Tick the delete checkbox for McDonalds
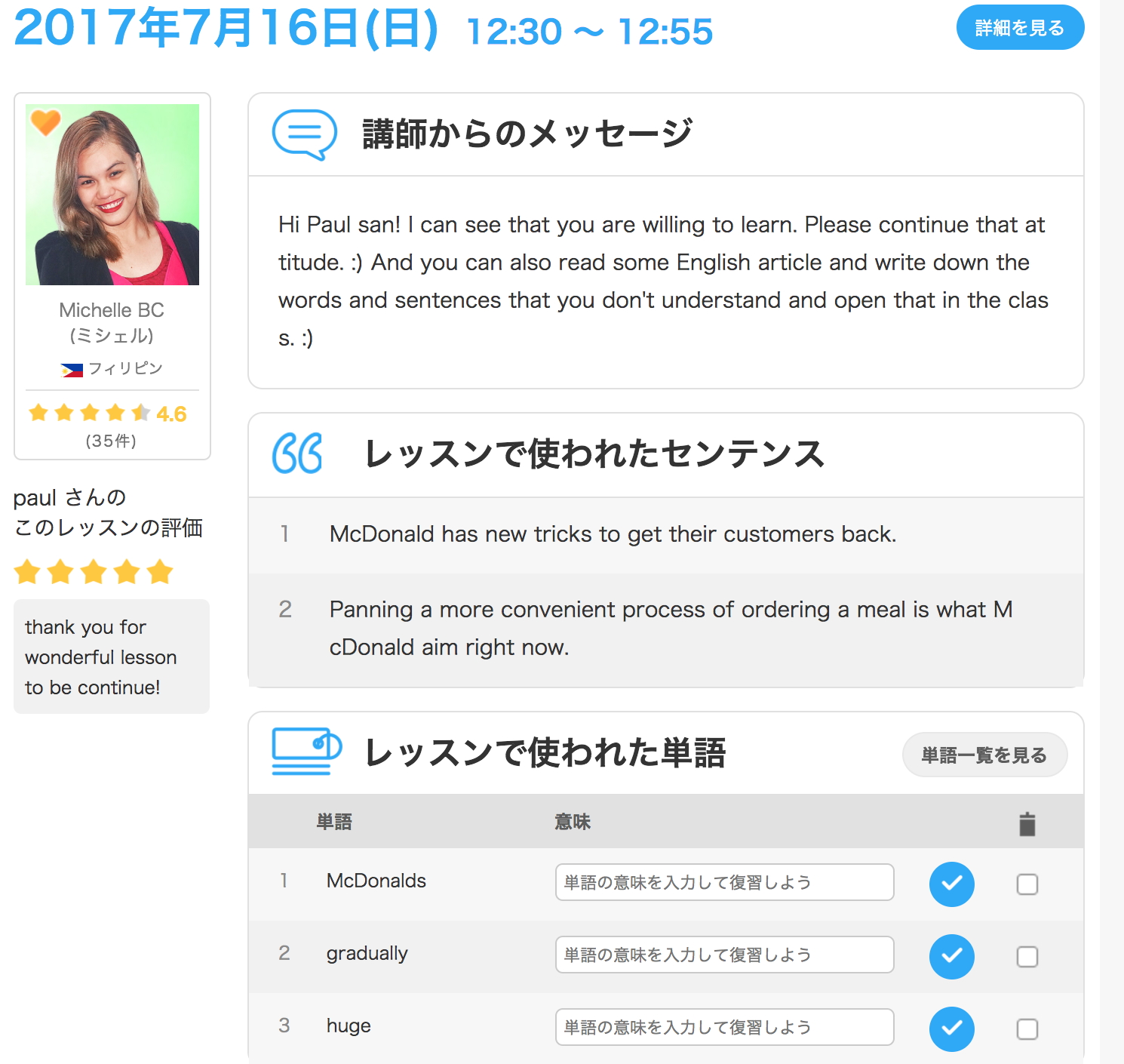The width and height of the screenshot is (1124, 1064). click(1027, 884)
